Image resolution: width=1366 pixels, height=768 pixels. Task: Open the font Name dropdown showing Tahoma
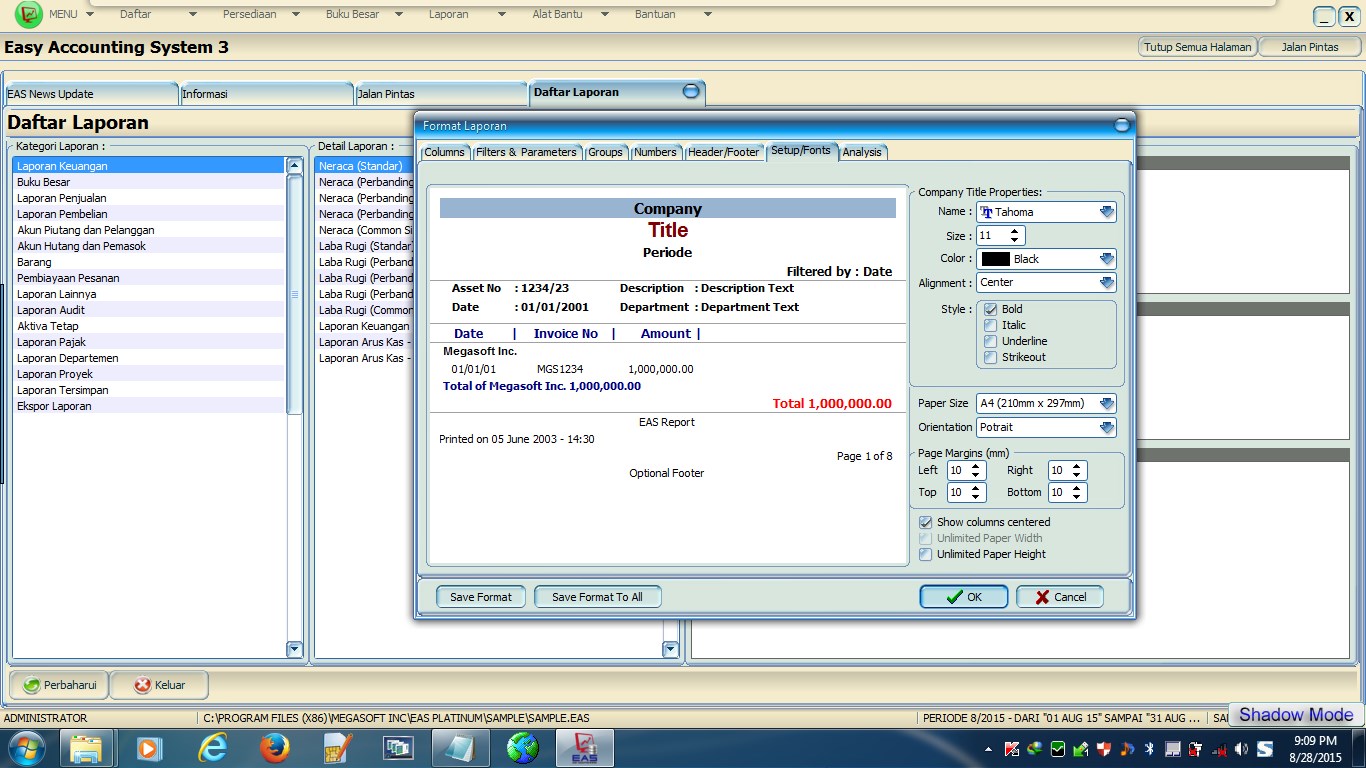[1046, 212]
